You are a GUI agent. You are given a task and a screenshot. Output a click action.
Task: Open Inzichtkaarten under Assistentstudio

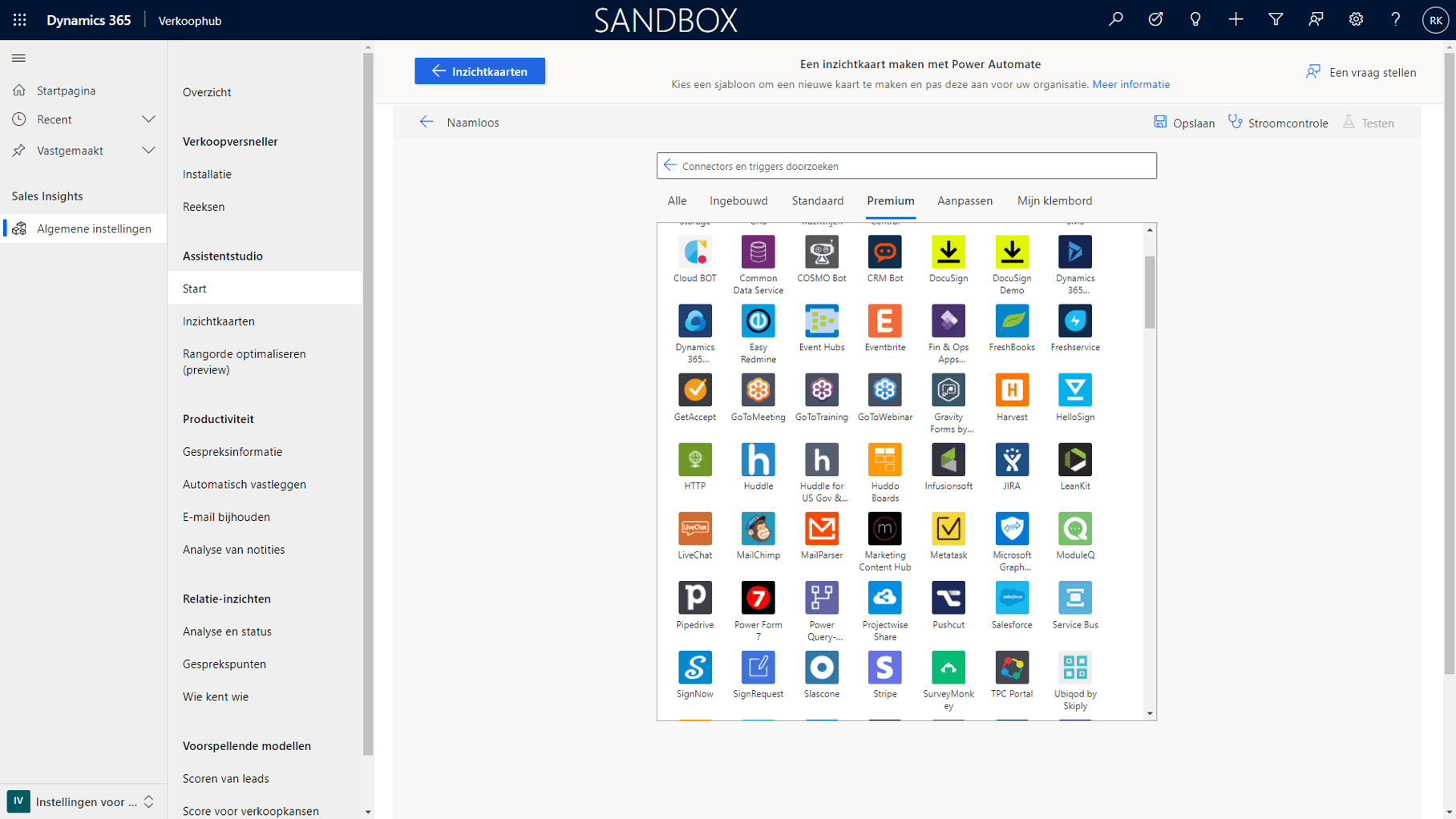(x=219, y=321)
